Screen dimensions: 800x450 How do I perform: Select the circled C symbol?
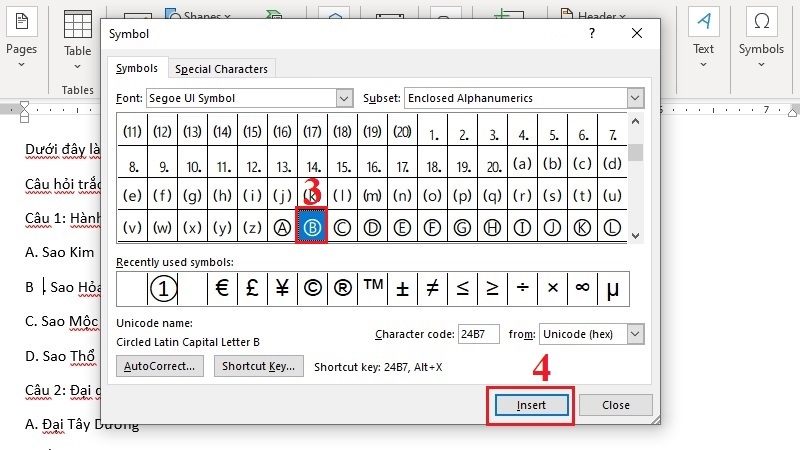click(342, 227)
